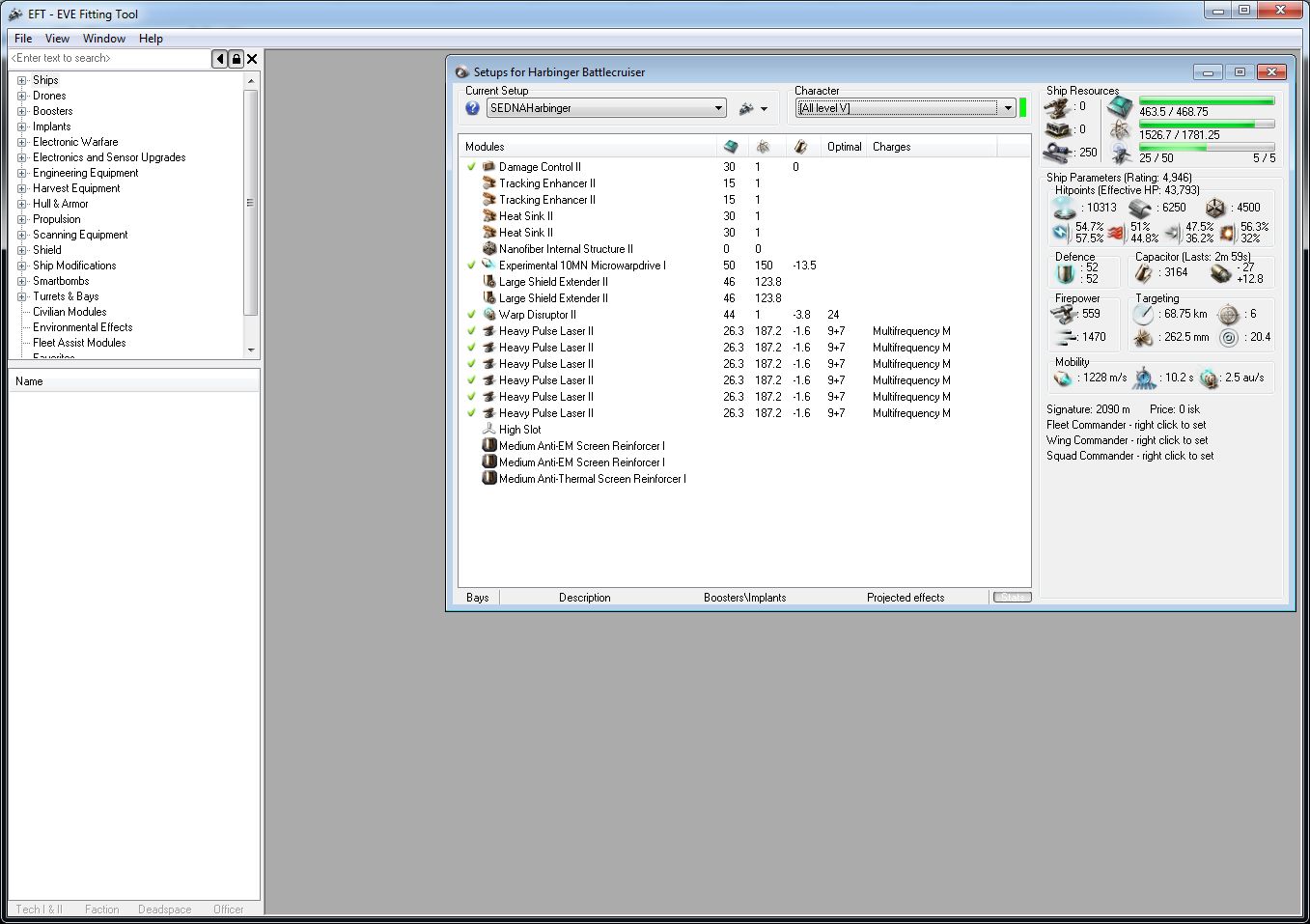The image size is (1310, 924).
Task: Click the empty High Slot icon
Action: pos(489,430)
